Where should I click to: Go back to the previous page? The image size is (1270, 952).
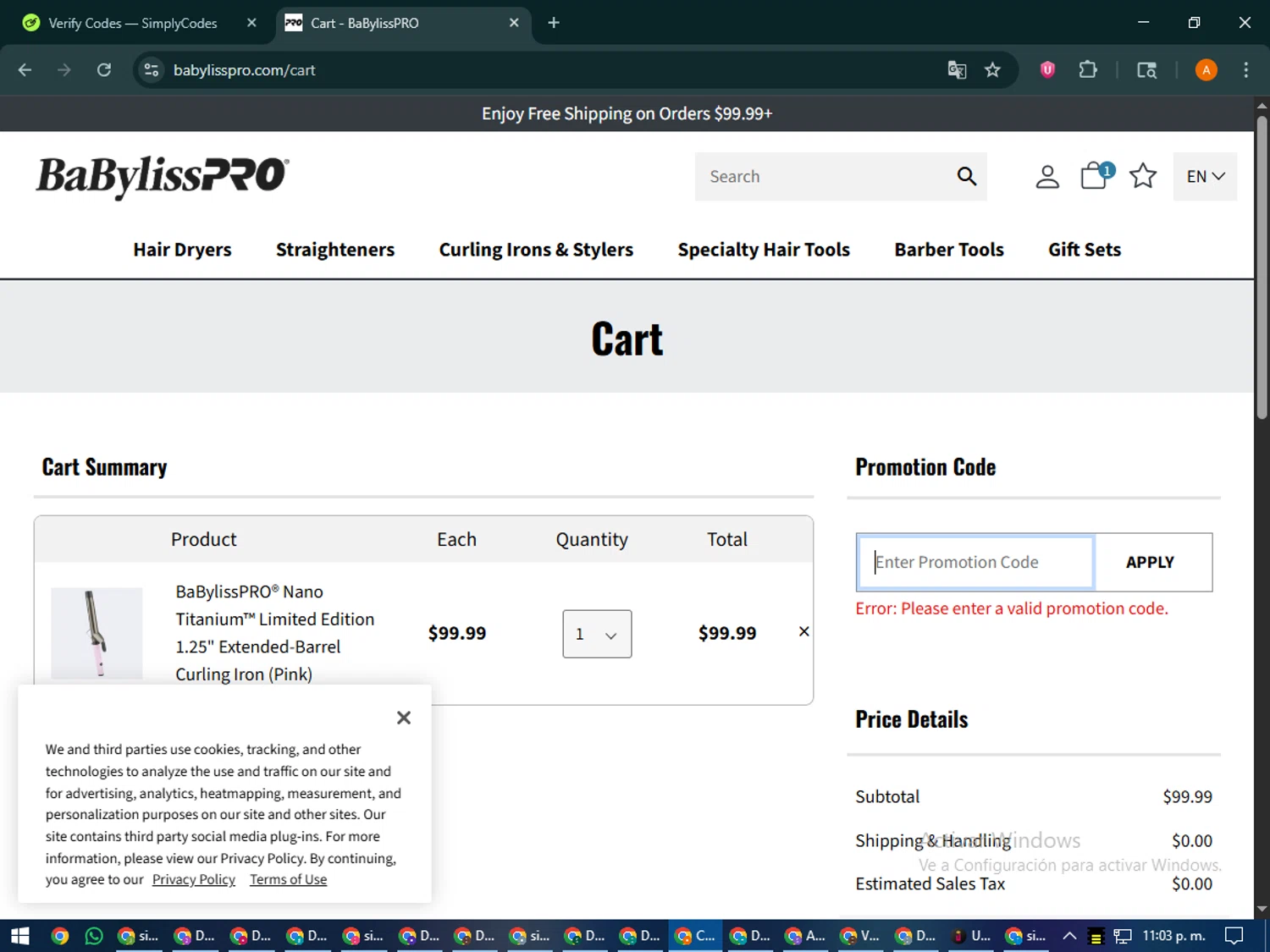tap(25, 70)
